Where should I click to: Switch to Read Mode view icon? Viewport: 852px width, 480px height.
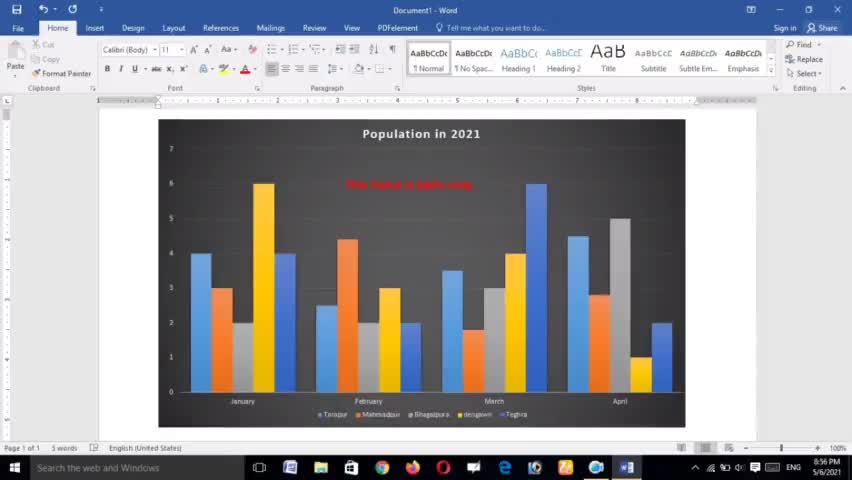point(681,448)
